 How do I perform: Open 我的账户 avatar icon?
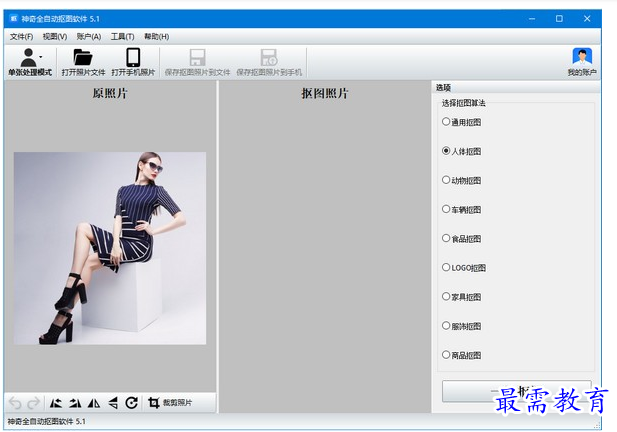coord(582,57)
